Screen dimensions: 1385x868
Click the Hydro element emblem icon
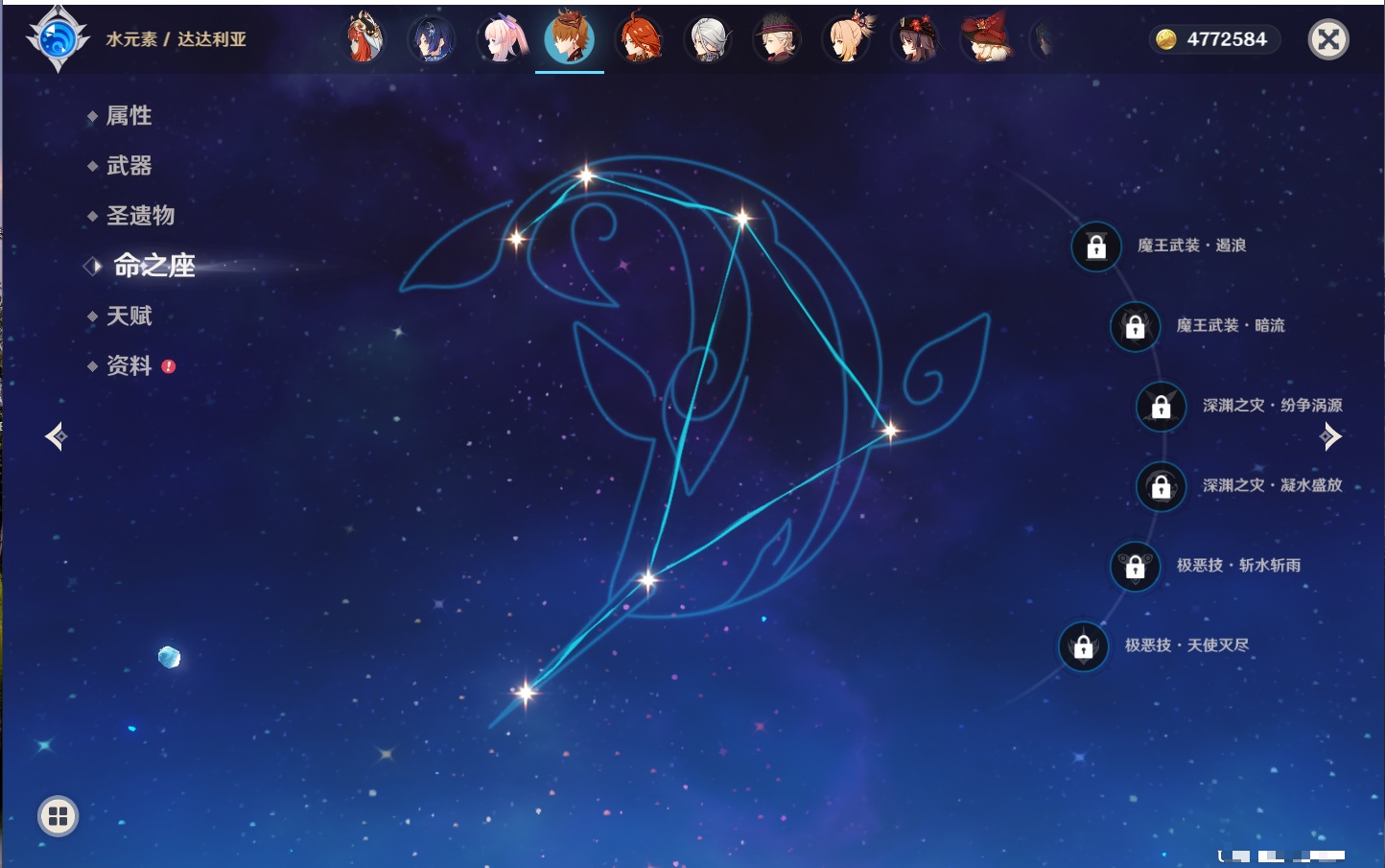click(x=58, y=39)
